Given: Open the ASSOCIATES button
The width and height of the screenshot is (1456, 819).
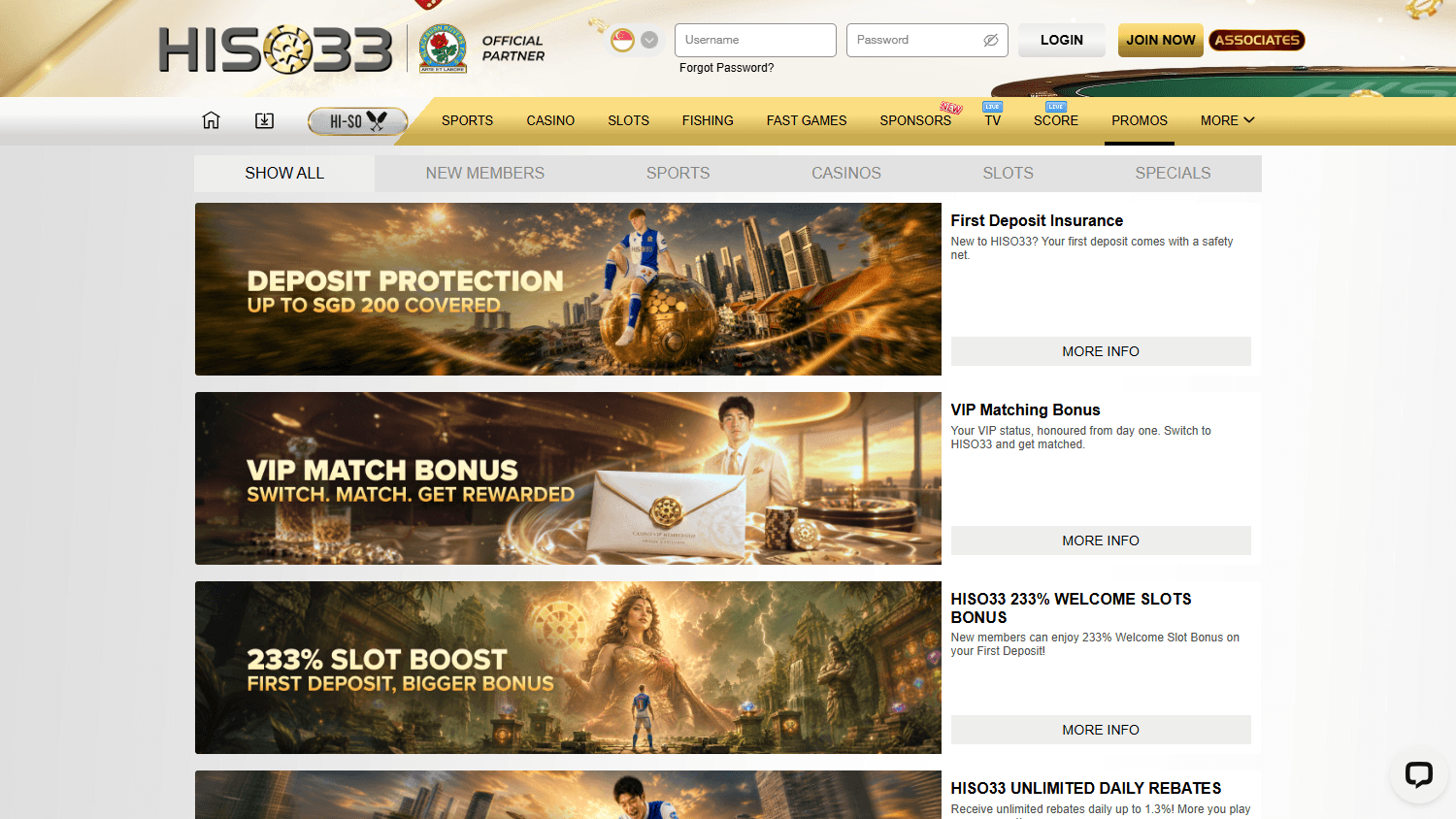Looking at the screenshot, I should pyautogui.click(x=1257, y=40).
